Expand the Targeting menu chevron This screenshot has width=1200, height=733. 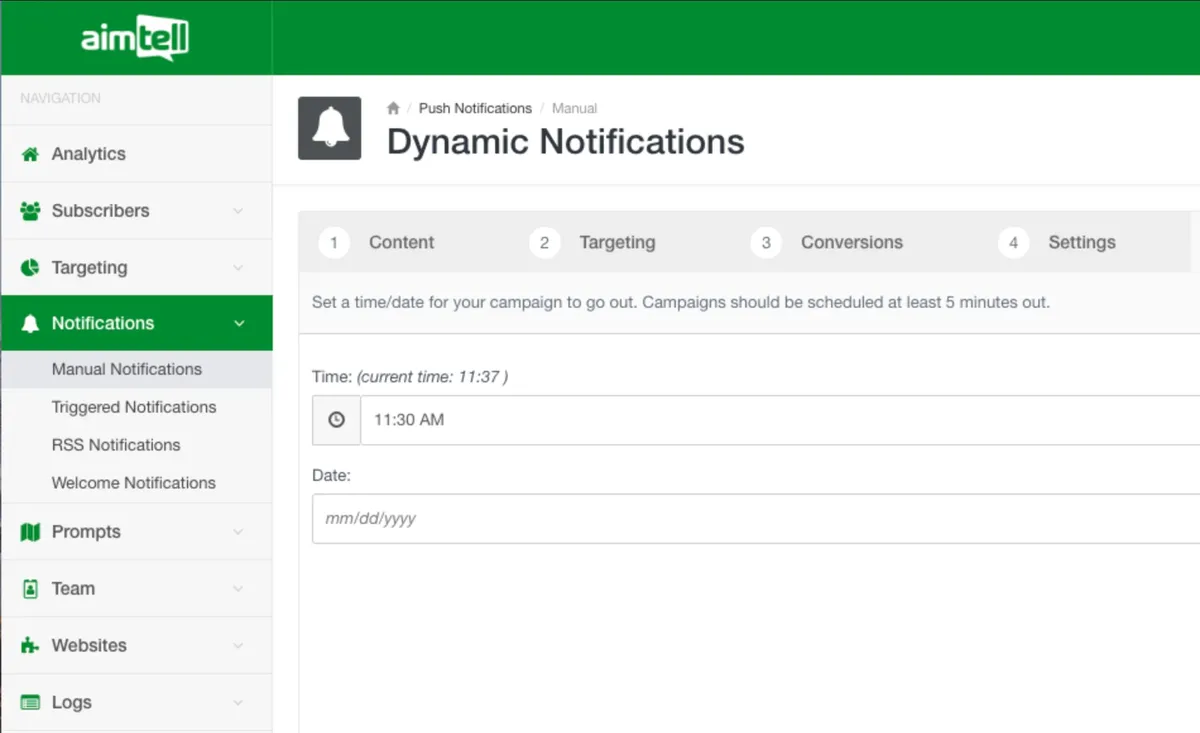(x=238, y=268)
